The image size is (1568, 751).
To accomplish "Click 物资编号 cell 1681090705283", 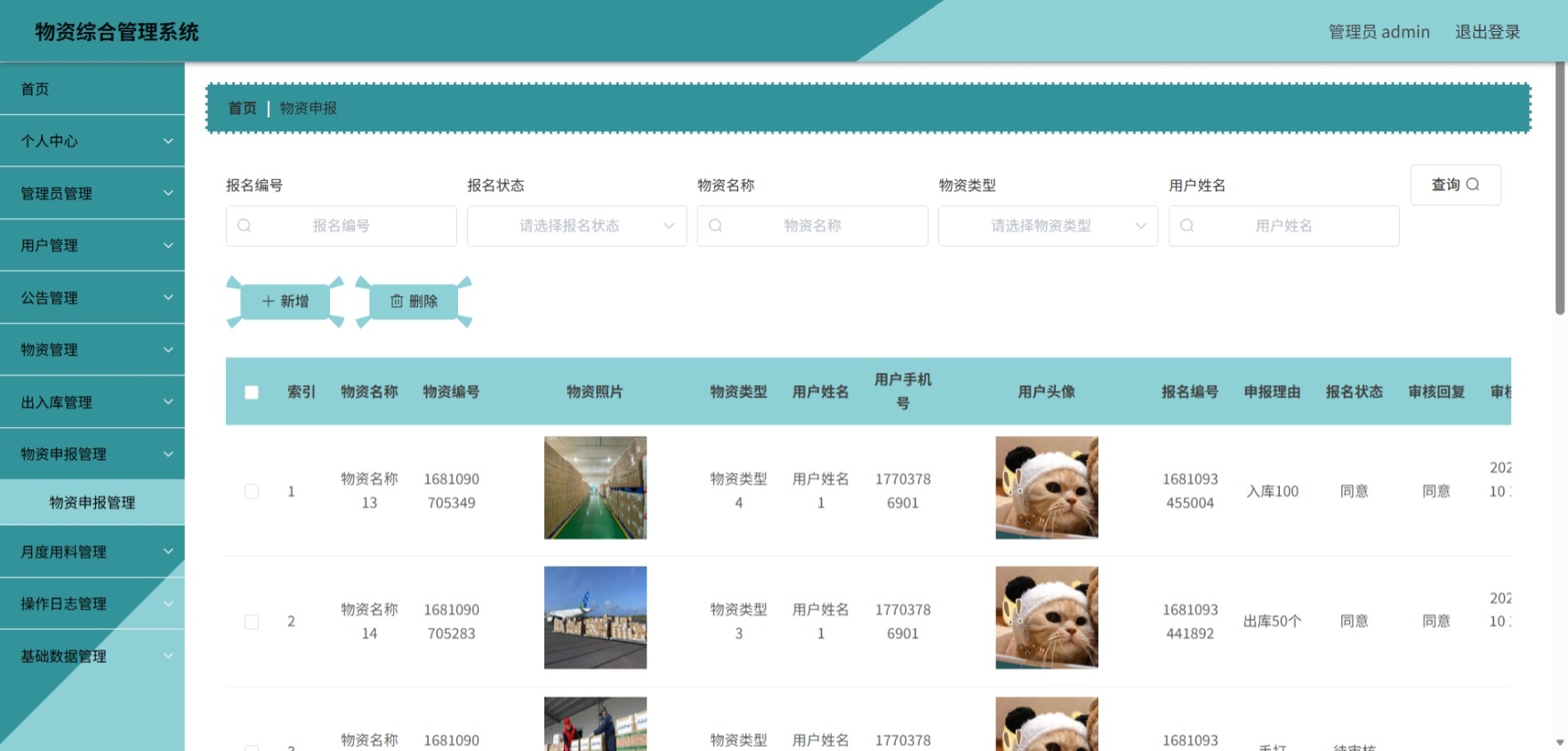I will pos(451,622).
